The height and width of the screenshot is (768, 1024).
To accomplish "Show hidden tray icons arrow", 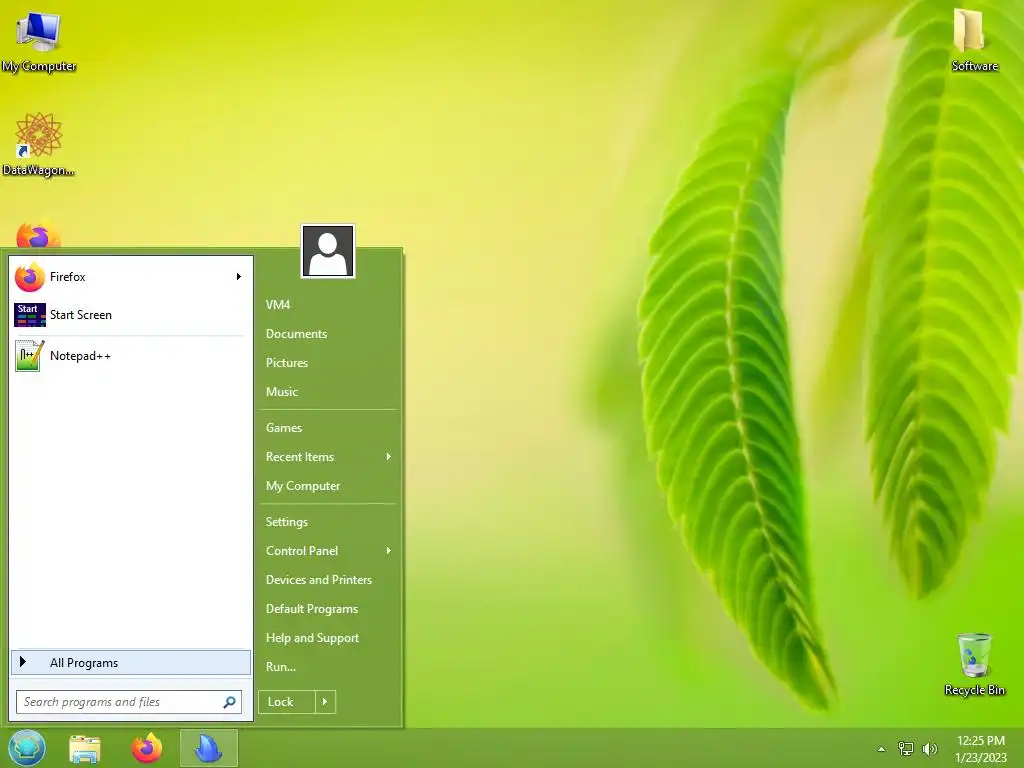I will coord(882,749).
